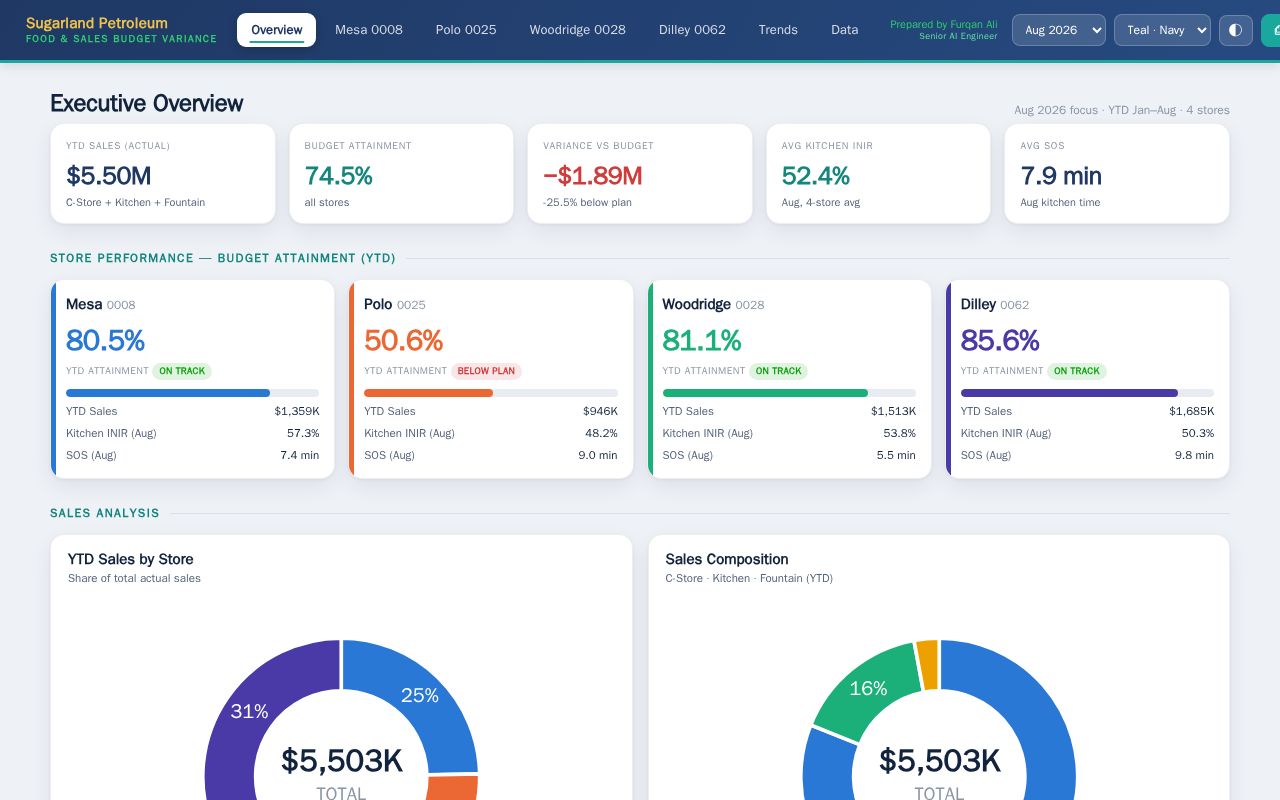The image size is (1280, 800).
Task: Open the Woodridge 0028 tab
Action: 577,30
